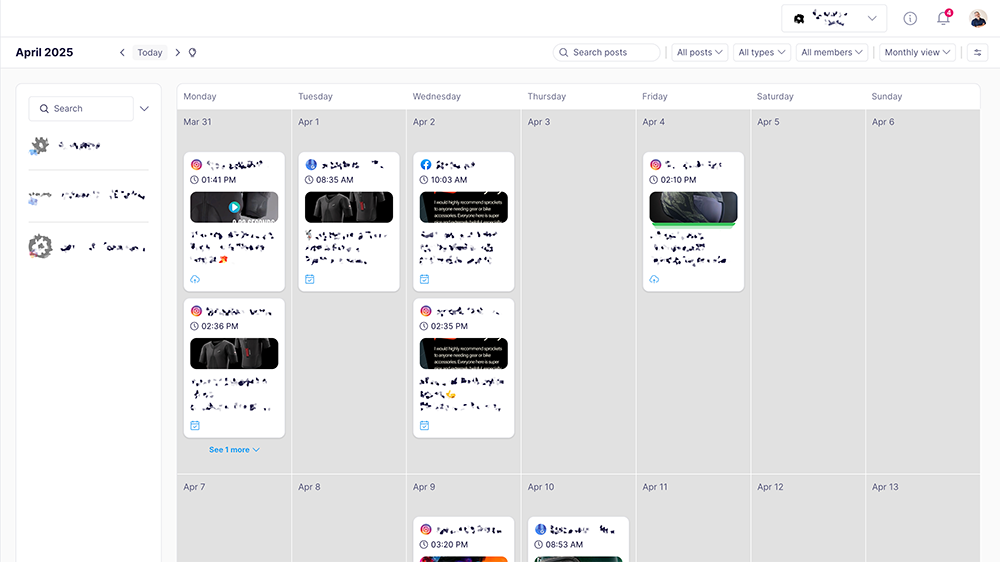
Task: Select the second account row in sidebar
Action: point(88,196)
